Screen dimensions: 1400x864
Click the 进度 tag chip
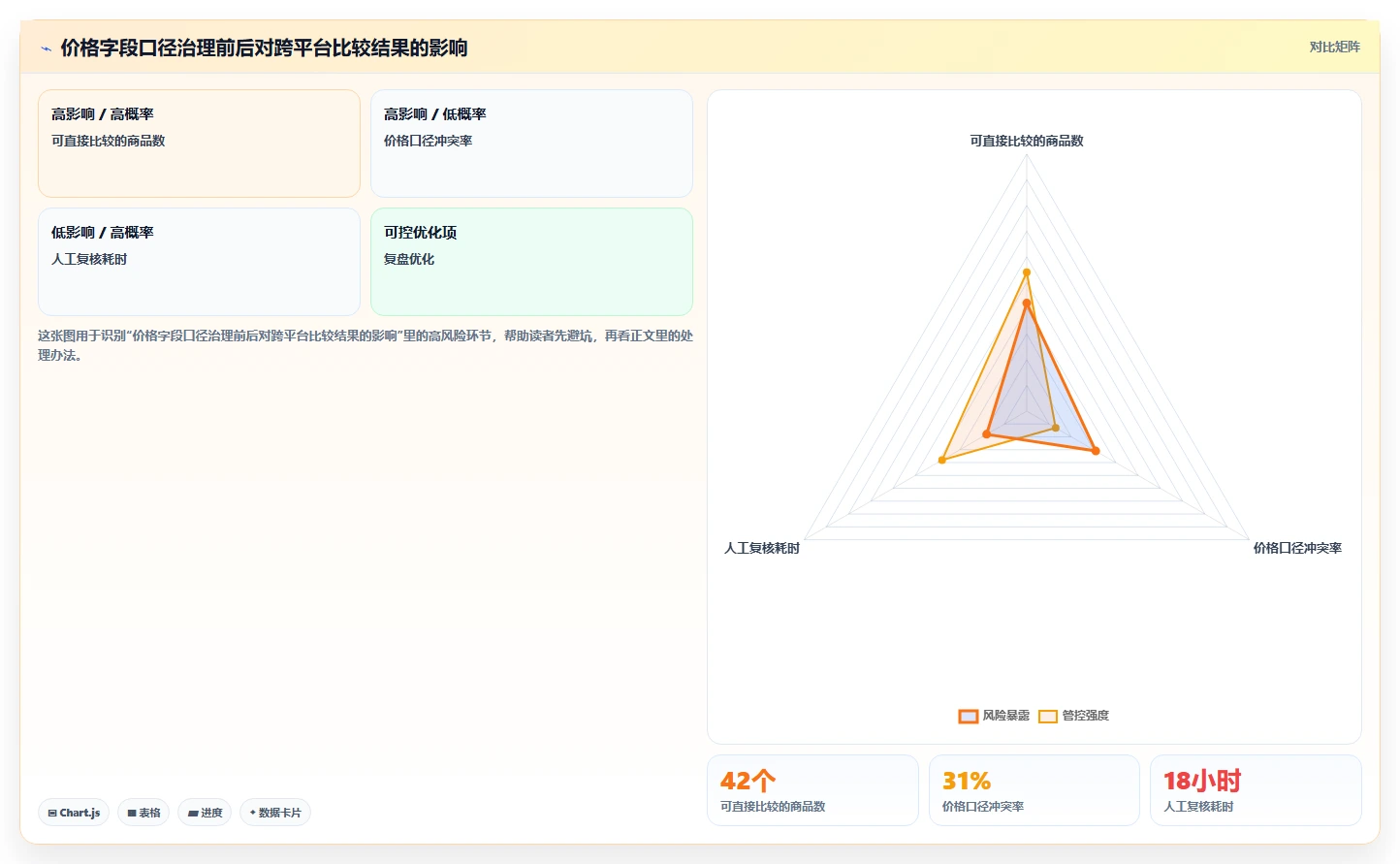pyautogui.click(x=205, y=813)
